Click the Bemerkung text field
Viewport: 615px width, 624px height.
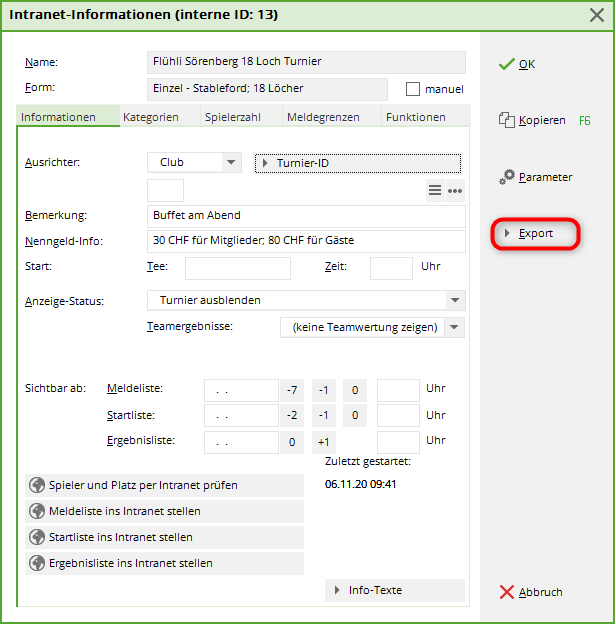305,215
